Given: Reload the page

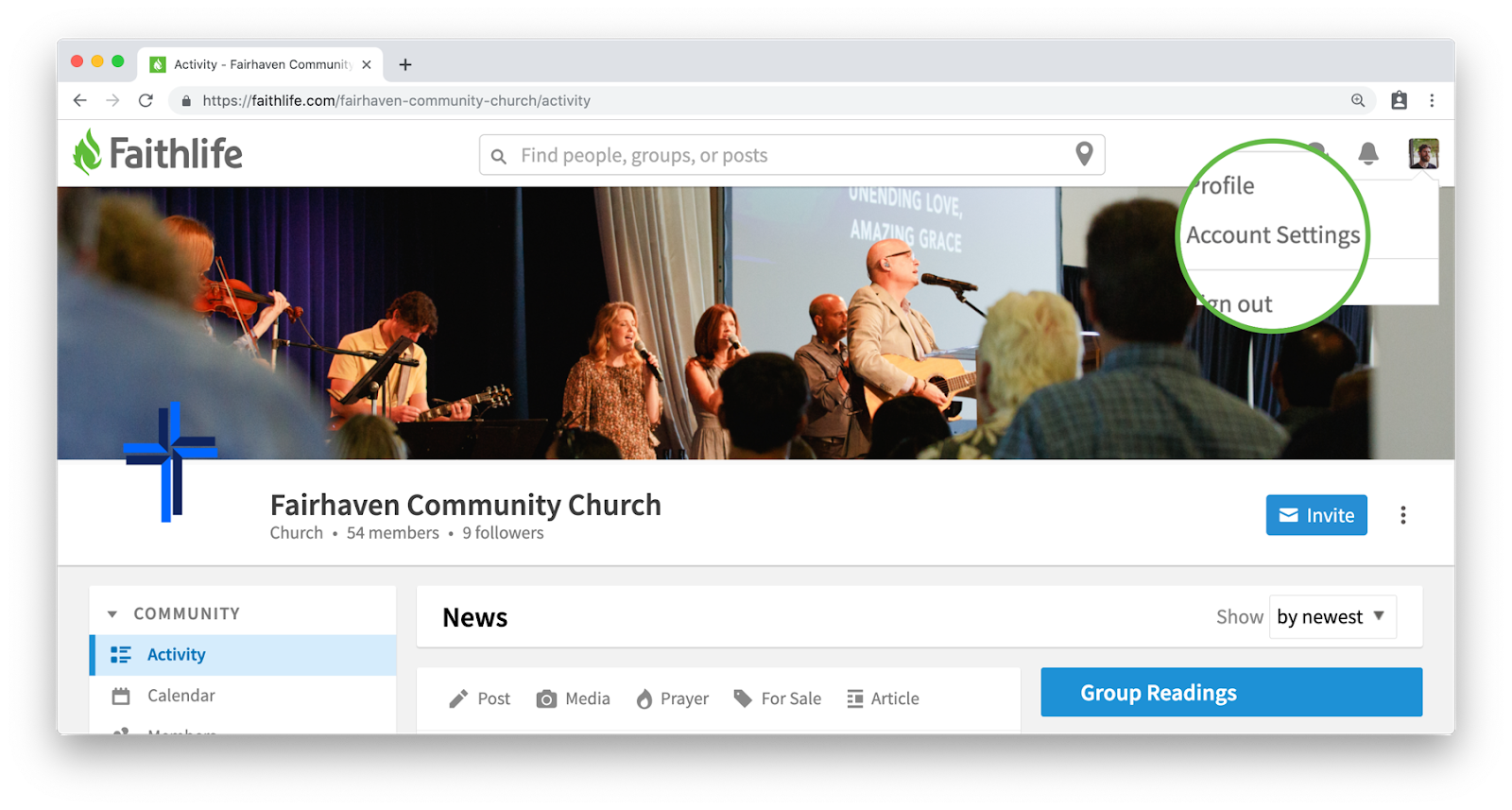Looking at the screenshot, I should (x=146, y=100).
